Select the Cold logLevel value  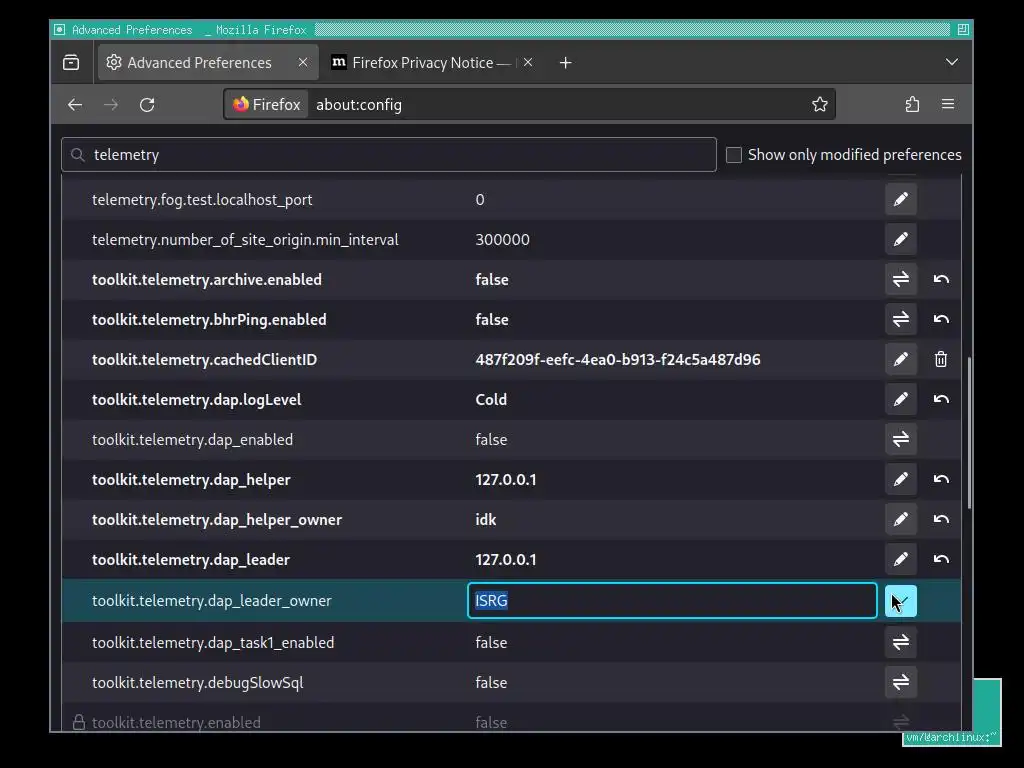tap(491, 400)
